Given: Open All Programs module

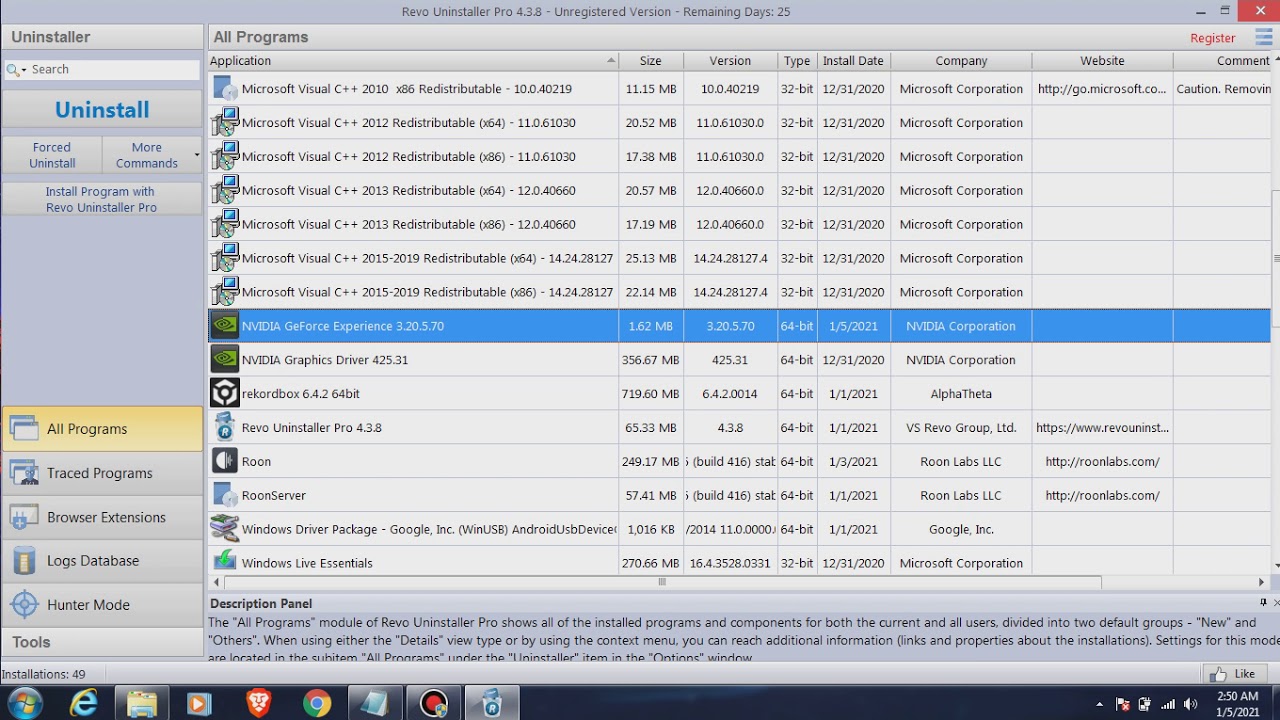Looking at the screenshot, I should point(102,429).
